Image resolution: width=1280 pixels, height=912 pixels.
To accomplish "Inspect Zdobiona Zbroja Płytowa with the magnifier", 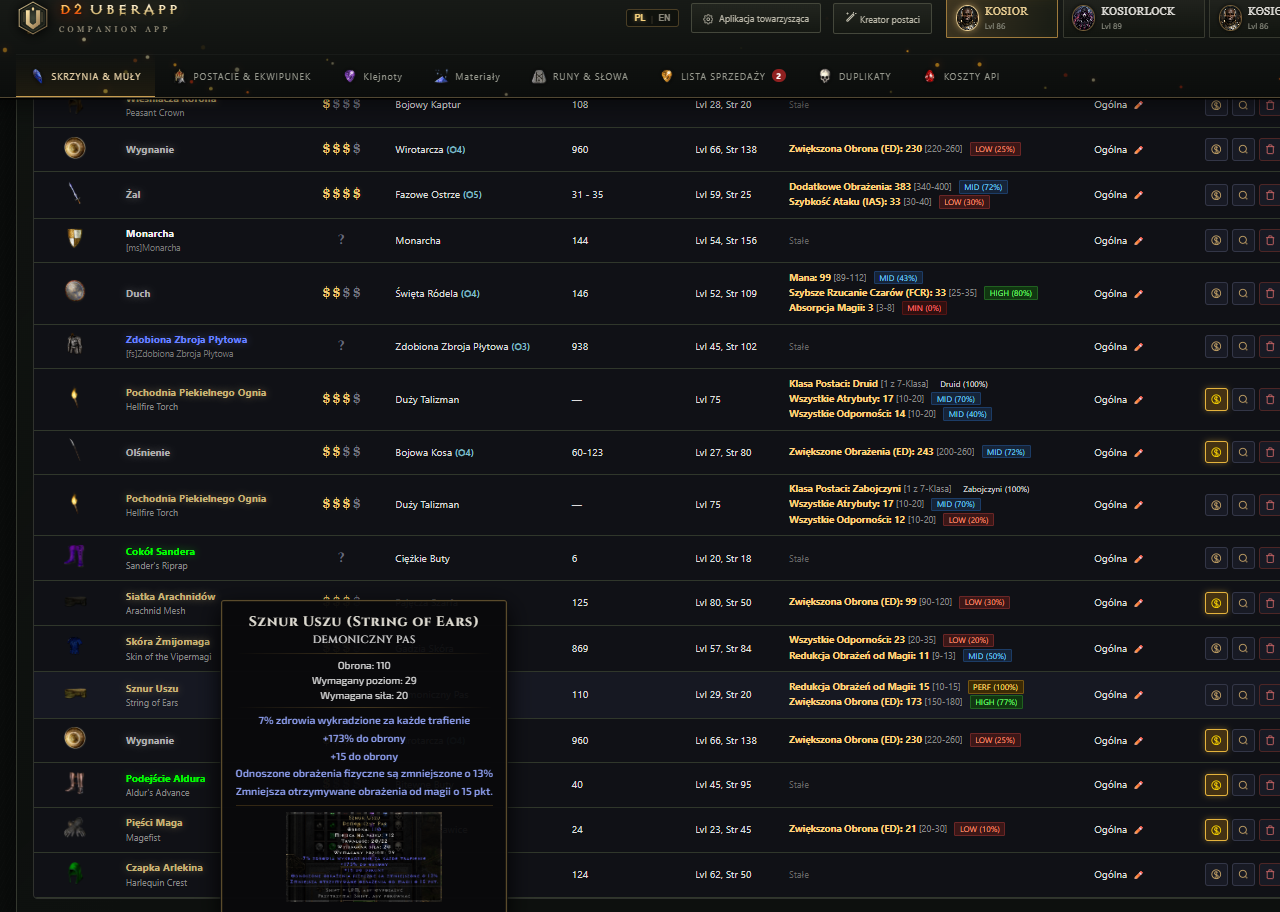I will (x=1243, y=346).
